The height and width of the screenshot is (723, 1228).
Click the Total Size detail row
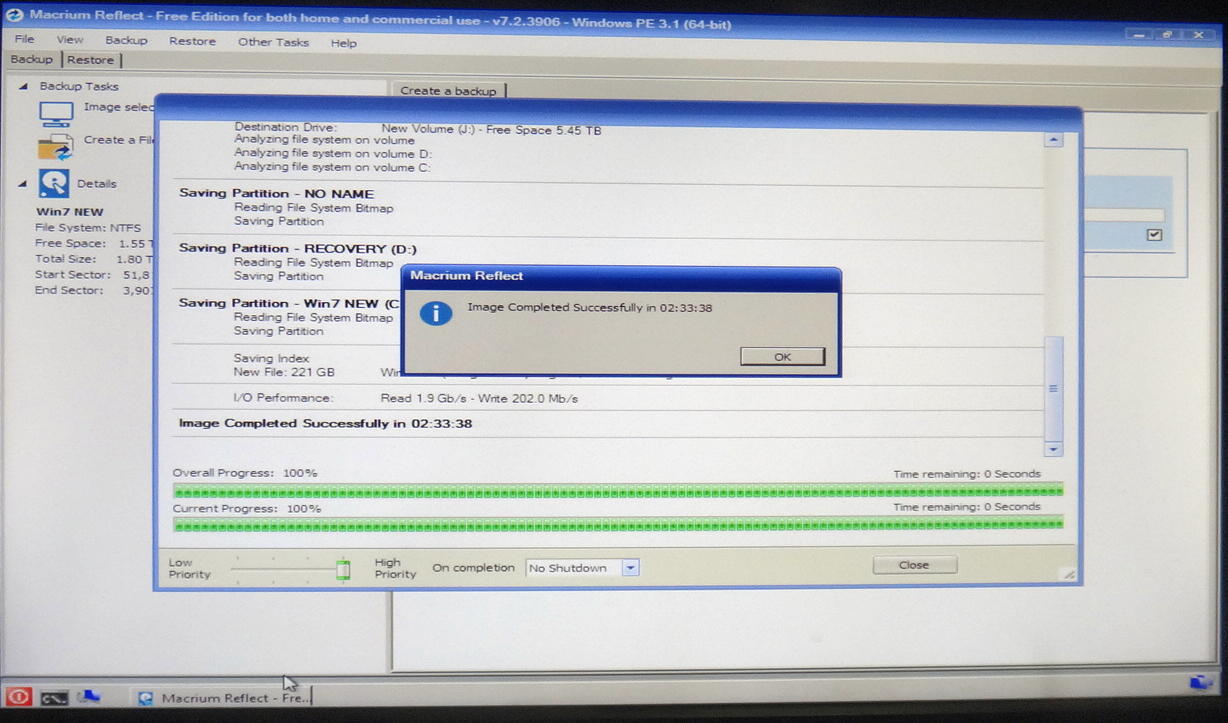[94, 259]
